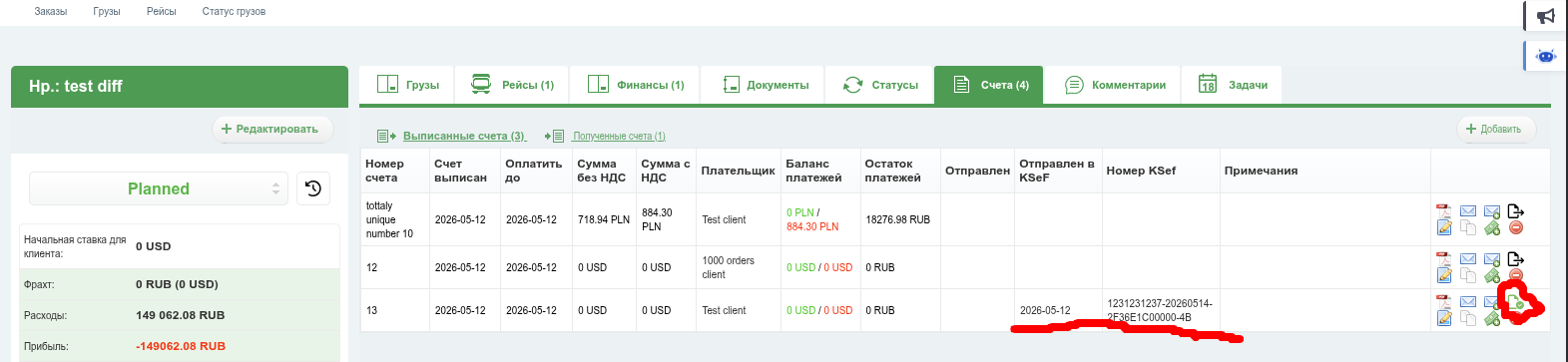1568x362 pixels.
Task: Click export arrow icon for invoice 12
Action: pyautogui.click(x=1515, y=258)
